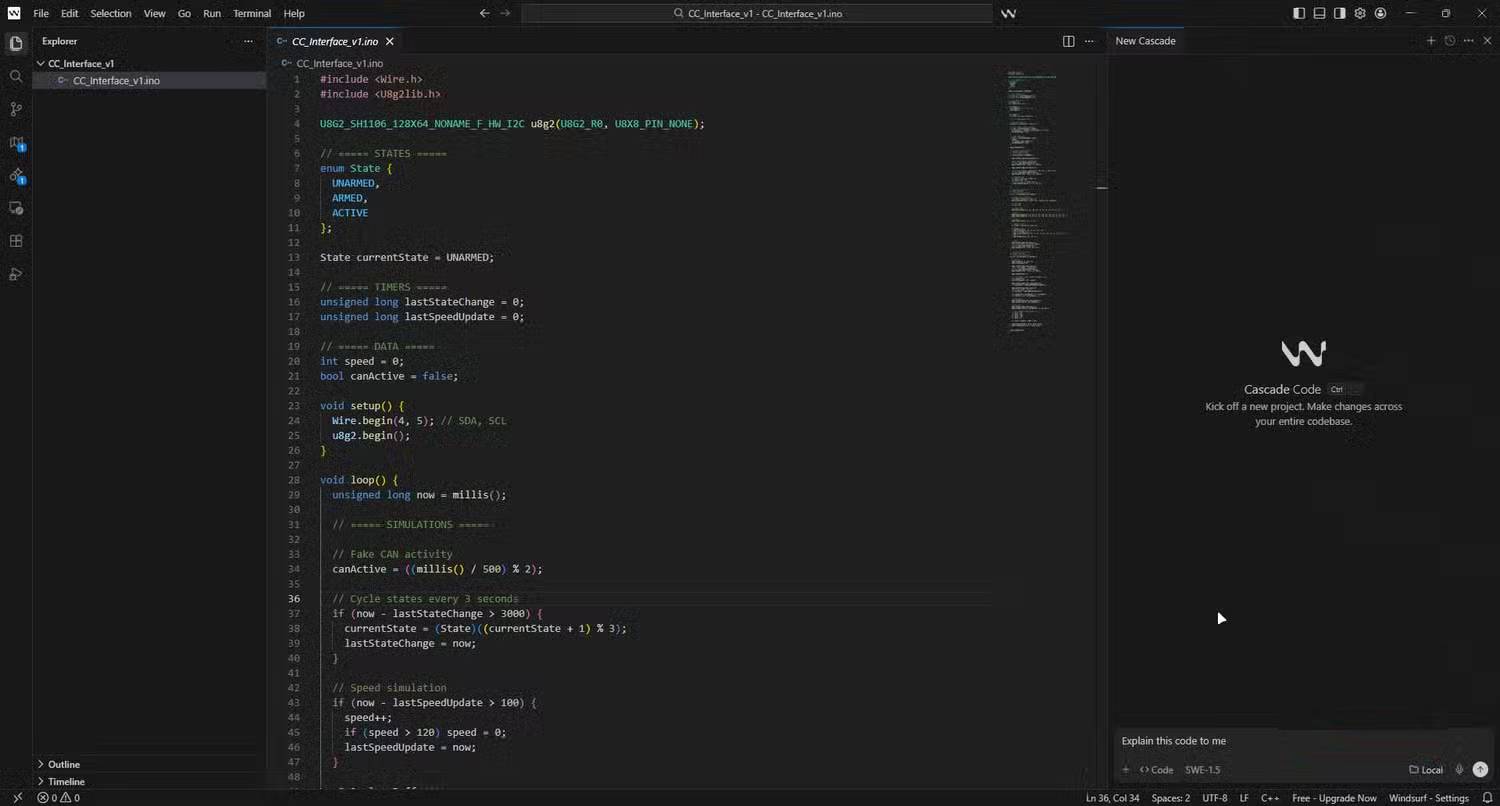Send the Cascade message with arrow button

(x=1480, y=769)
